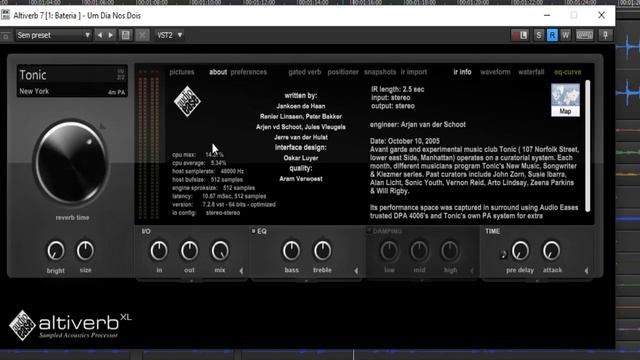Image resolution: width=640 pixels, height=360 pixels.
Task: Click the IR info scrollbar
Action: coord(588,146)
